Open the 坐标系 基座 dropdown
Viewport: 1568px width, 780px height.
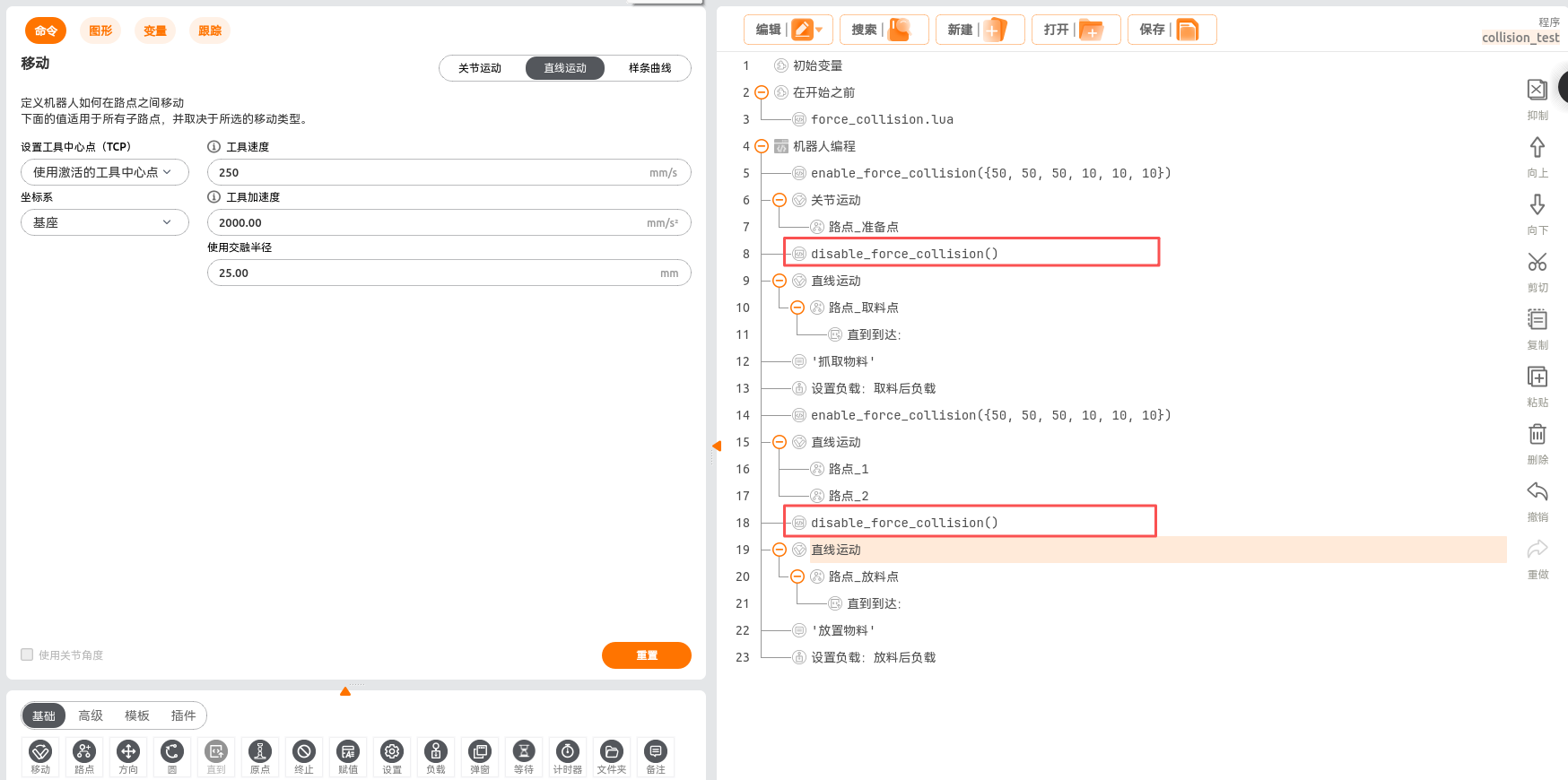[x=104, y=222]
